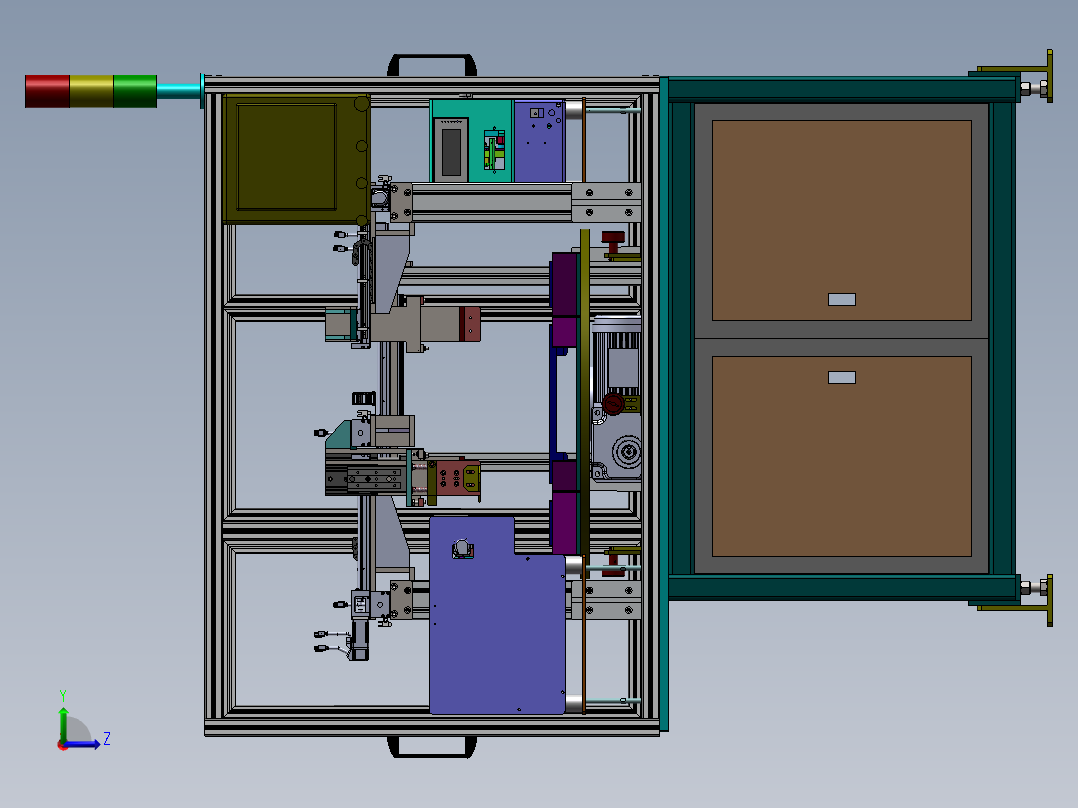Image resolution: width=1078 pixels, height=808 pixels.
Task: Pick the lower brown carton box
Action: (x=842, y=457)
